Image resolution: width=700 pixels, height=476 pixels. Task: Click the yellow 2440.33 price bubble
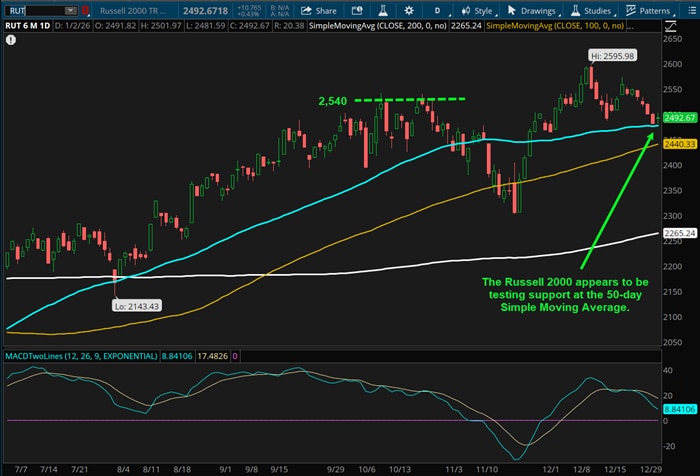(679, 144)
